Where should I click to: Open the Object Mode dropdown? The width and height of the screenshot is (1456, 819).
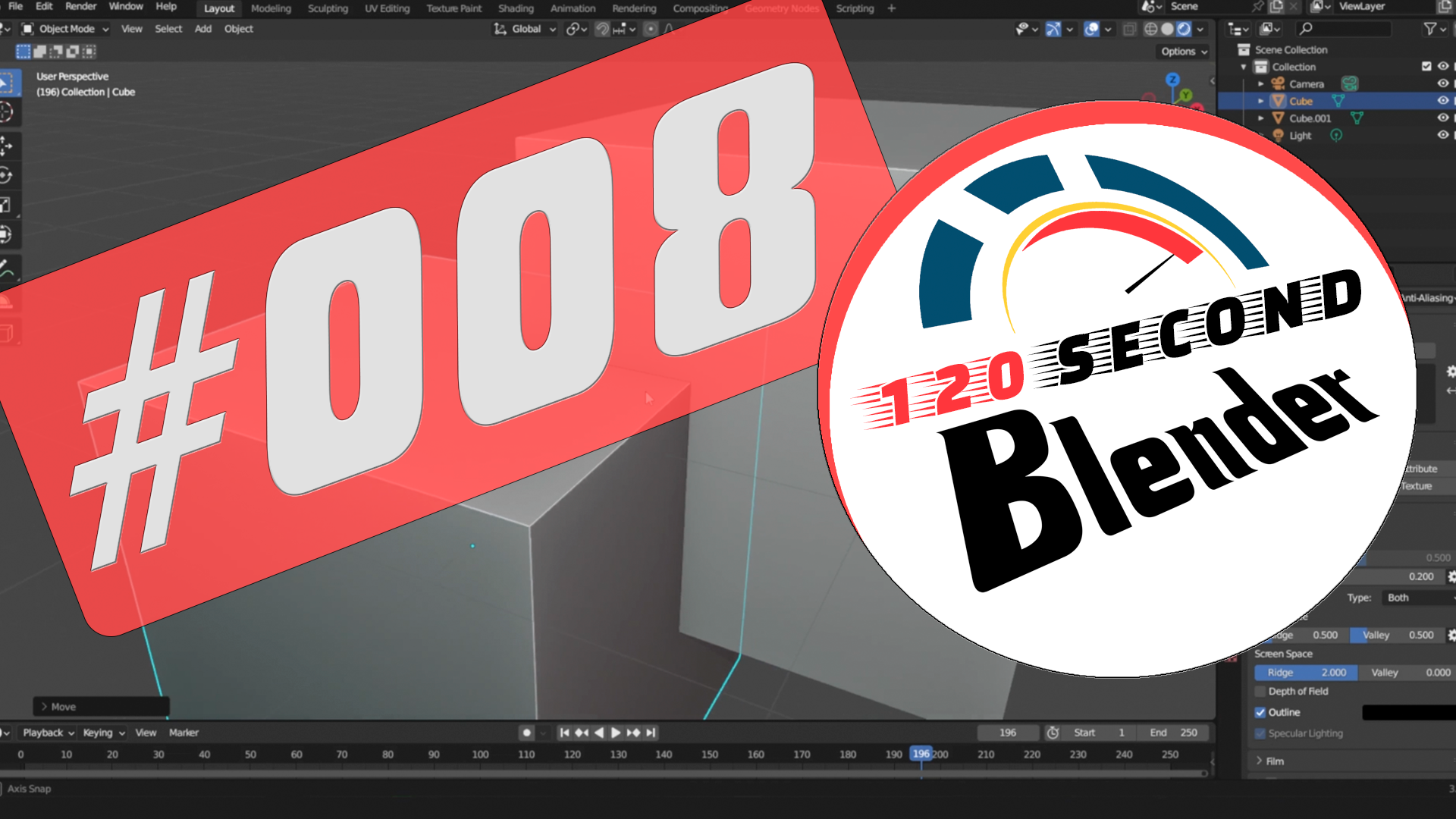tap(65, 29)
